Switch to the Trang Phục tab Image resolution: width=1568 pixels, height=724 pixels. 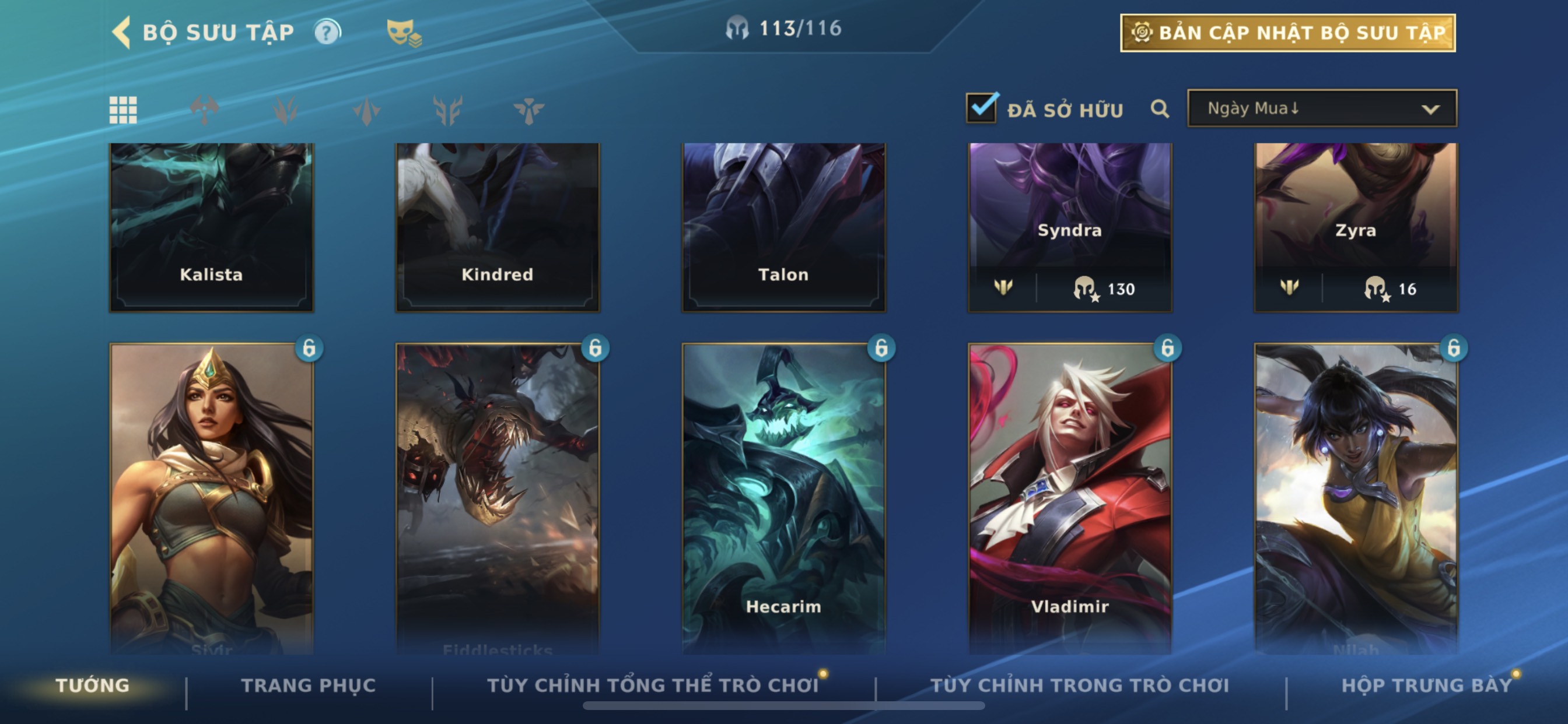pyautogui.click(x=309, y=686)
